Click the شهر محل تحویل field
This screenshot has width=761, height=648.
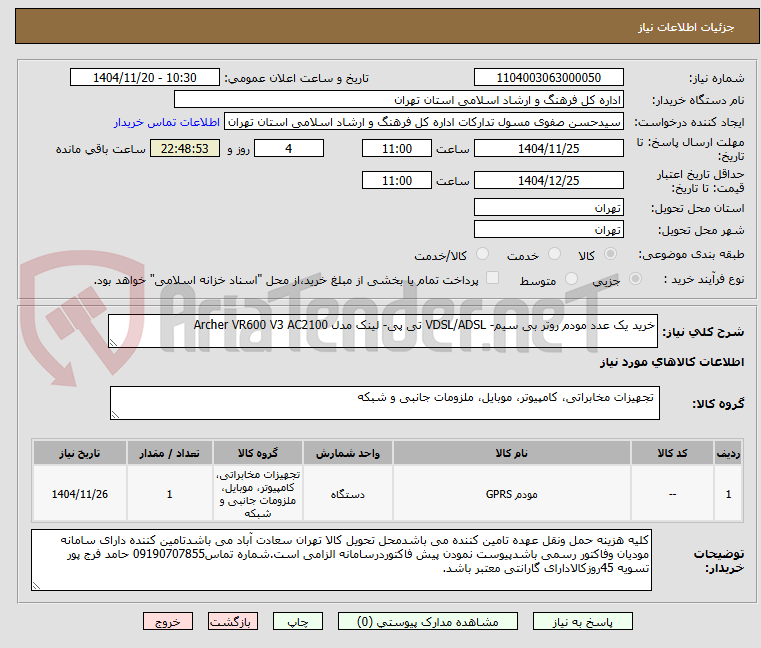click(548, 230)
